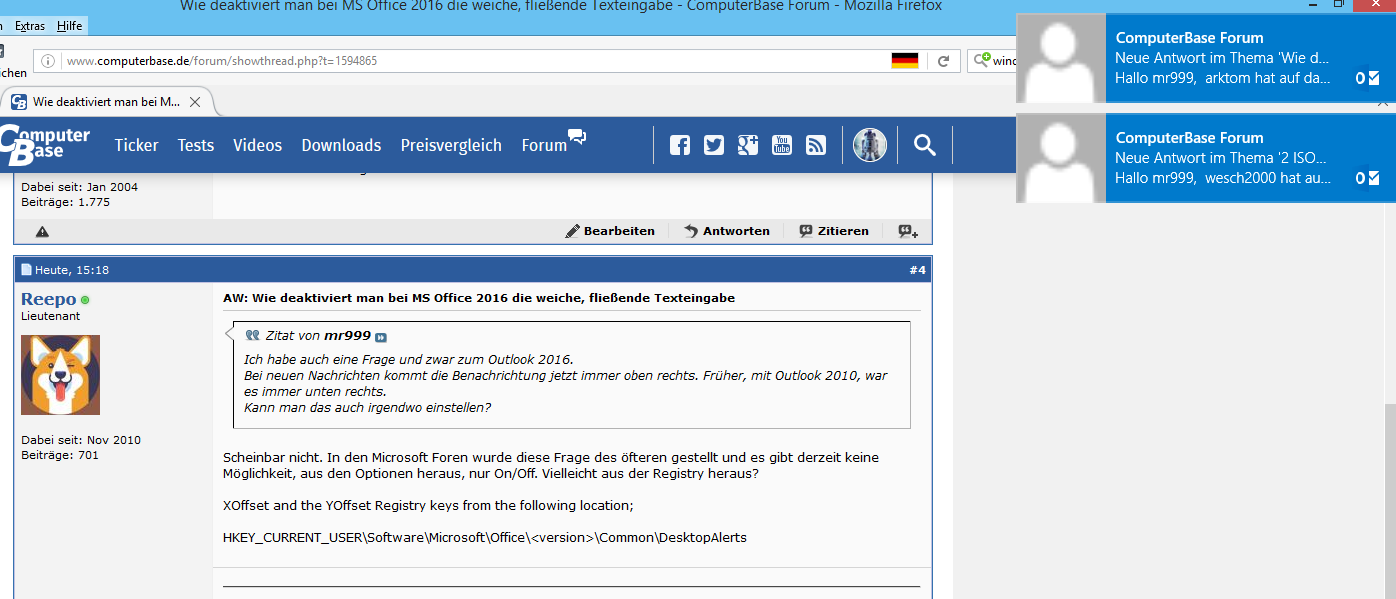Click site info icon in address bar
Viewport: 1396px width, 599px height.
[49, 61]
